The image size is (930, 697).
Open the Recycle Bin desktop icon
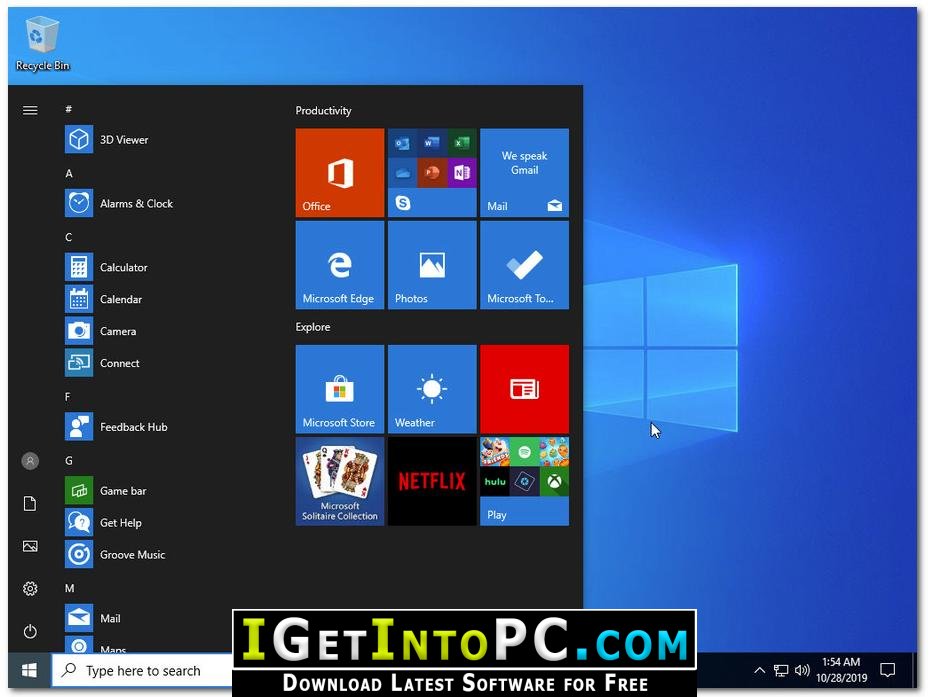pos(42,43)
